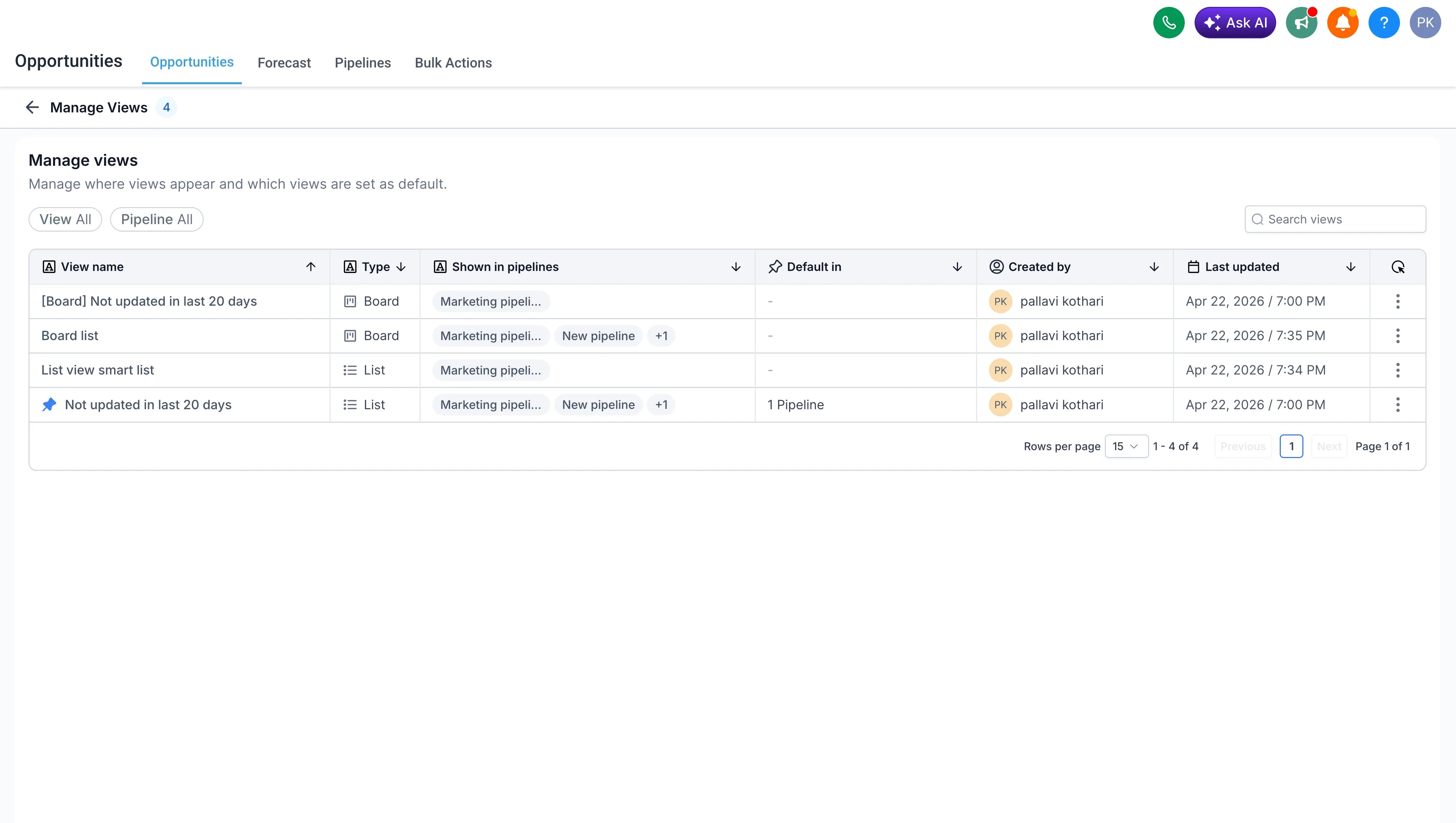Open the help question mark icon
Screen dimensions: 1456x823
[x=1384, y=23]
